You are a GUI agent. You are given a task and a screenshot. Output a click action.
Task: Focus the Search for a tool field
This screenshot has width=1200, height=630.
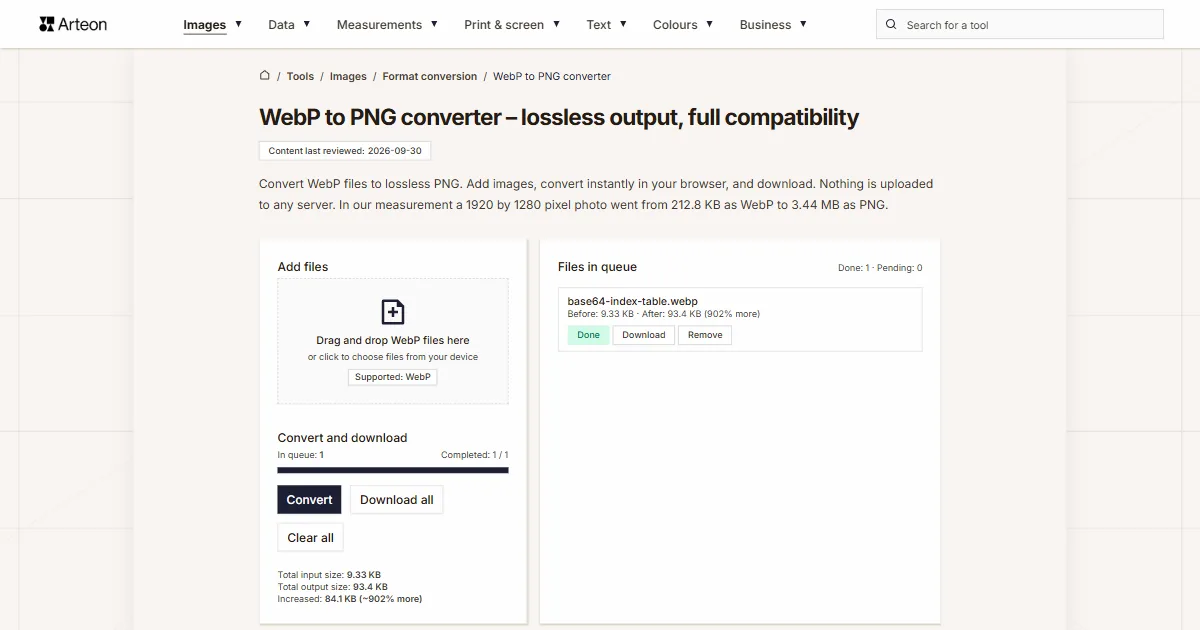coord(1020,24)
